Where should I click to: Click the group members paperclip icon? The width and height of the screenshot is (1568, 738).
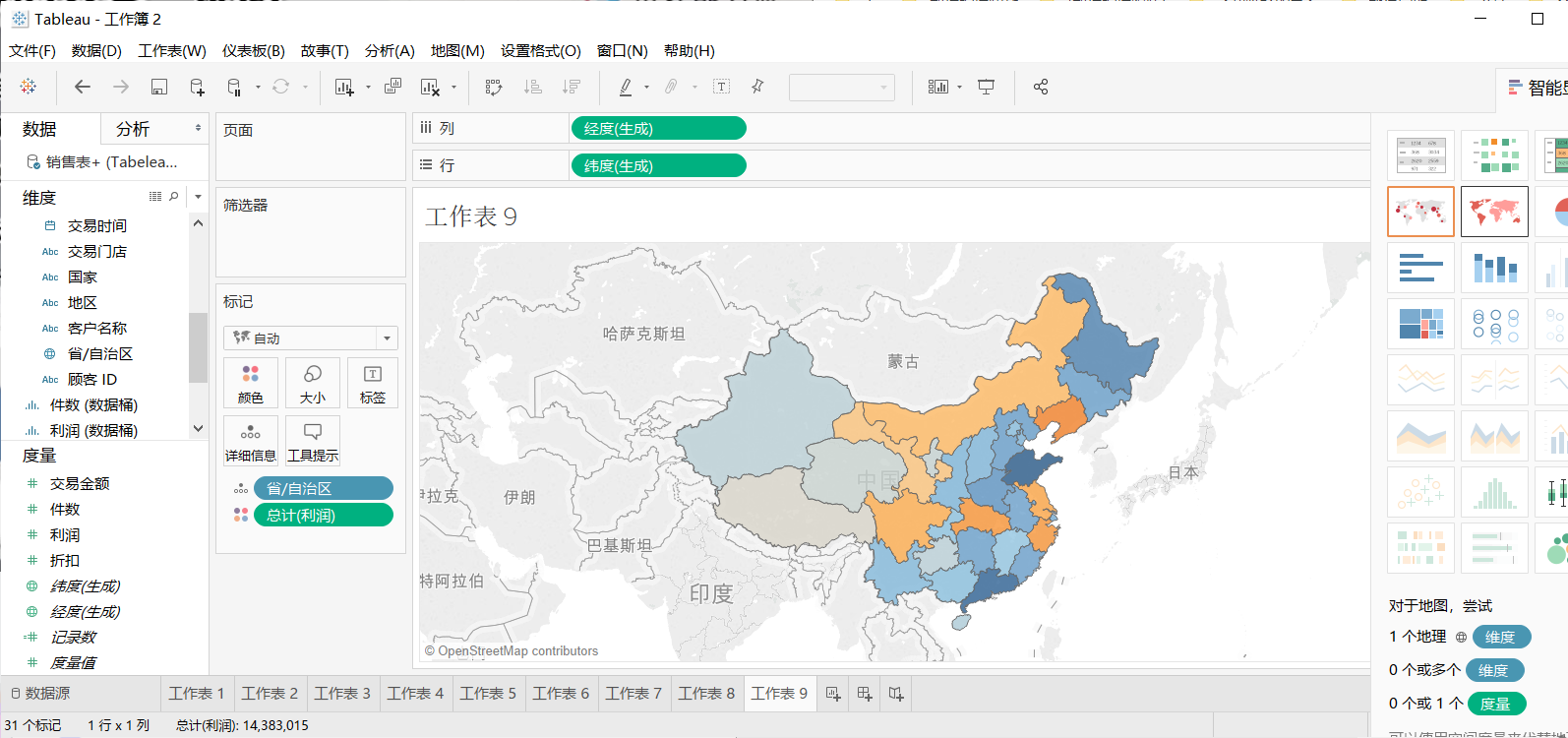(671, 87)
